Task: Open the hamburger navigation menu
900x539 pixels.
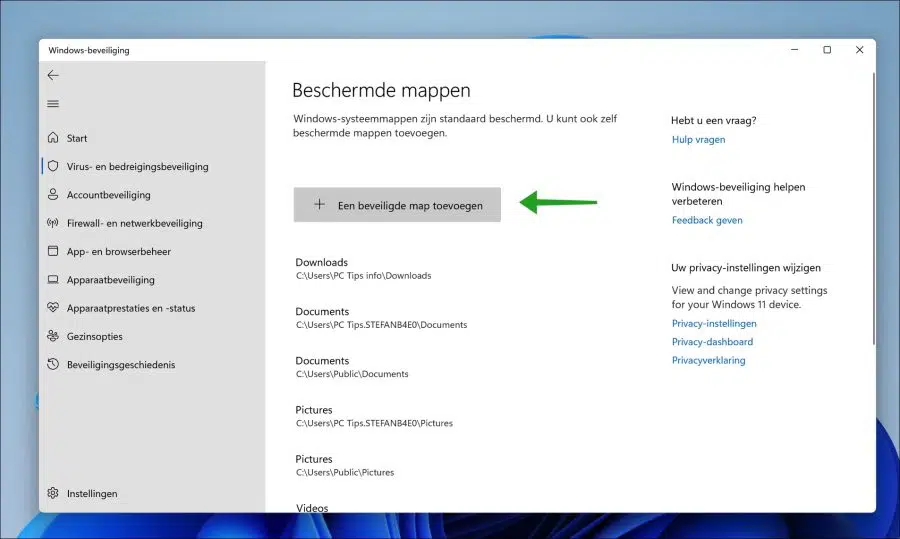Action: (53, 104)
